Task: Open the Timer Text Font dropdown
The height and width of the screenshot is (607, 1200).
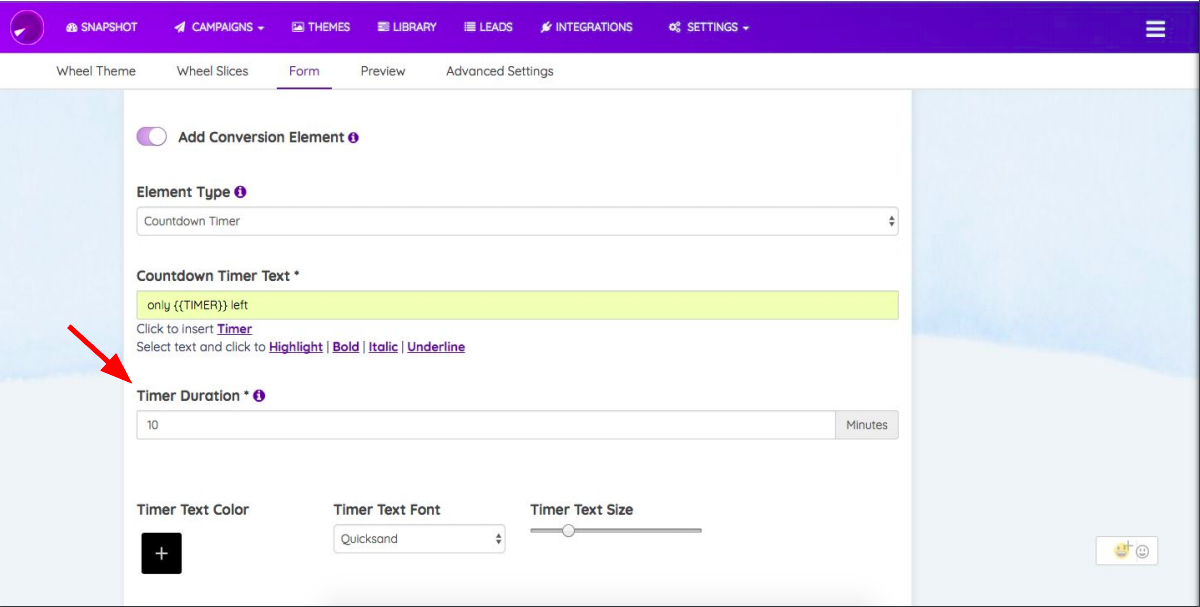Action: pyautogui.click(x=419, y=539)
